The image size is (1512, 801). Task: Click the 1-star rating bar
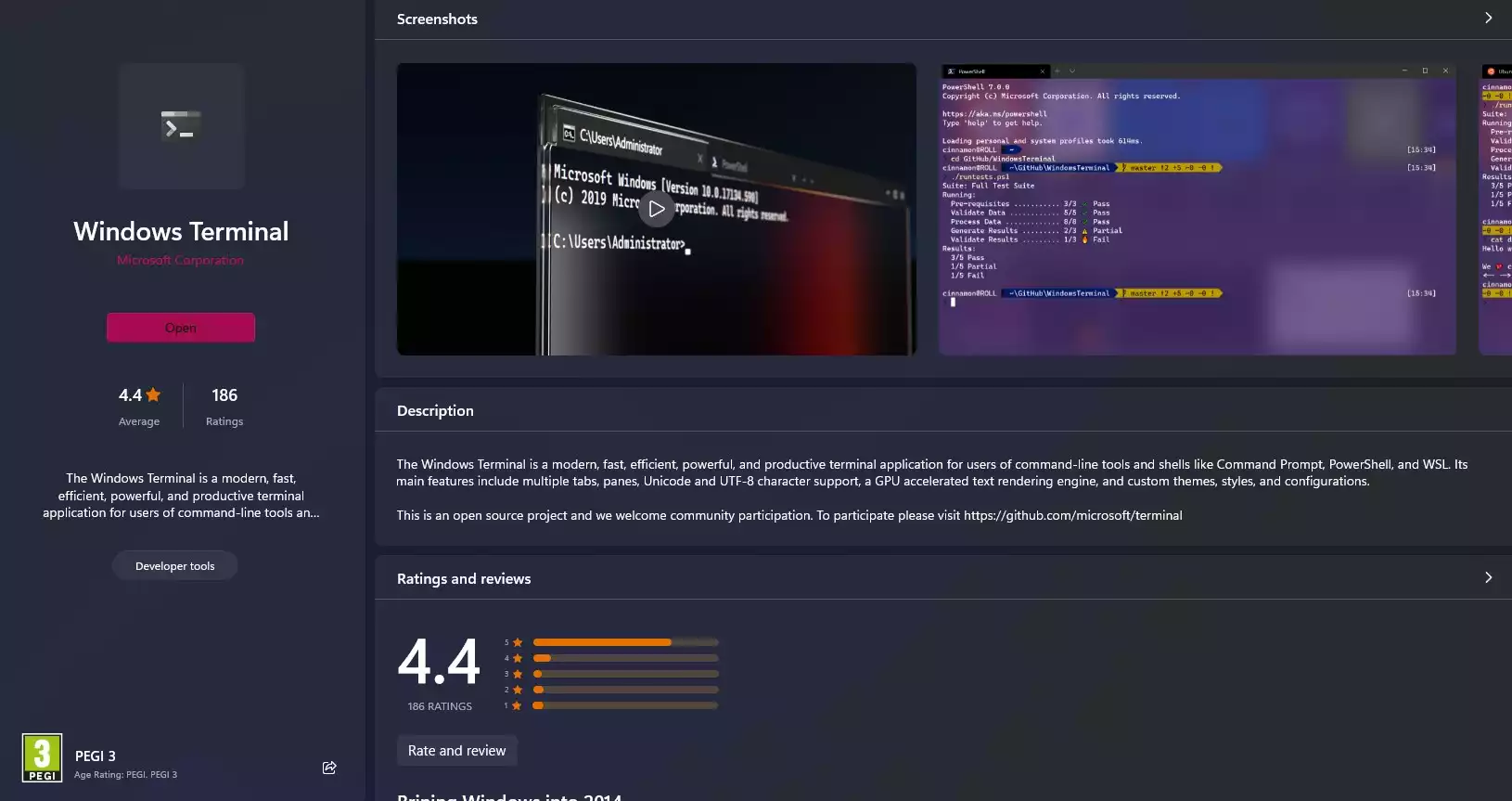(x=626, y=705)
